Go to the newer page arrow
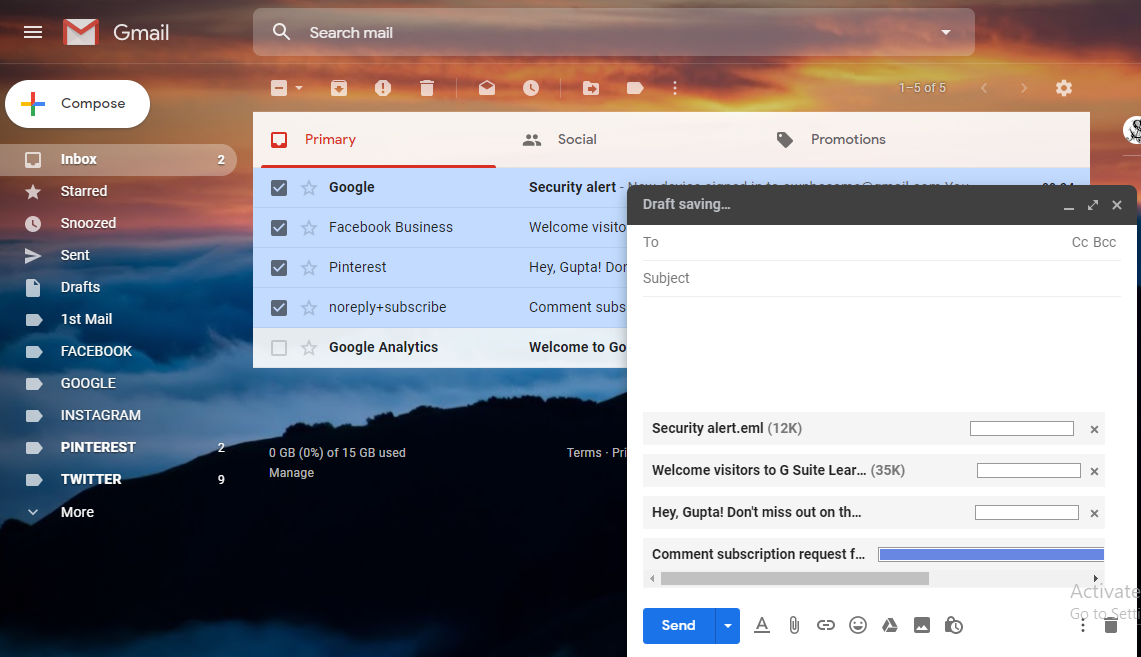 click(984, 88)
